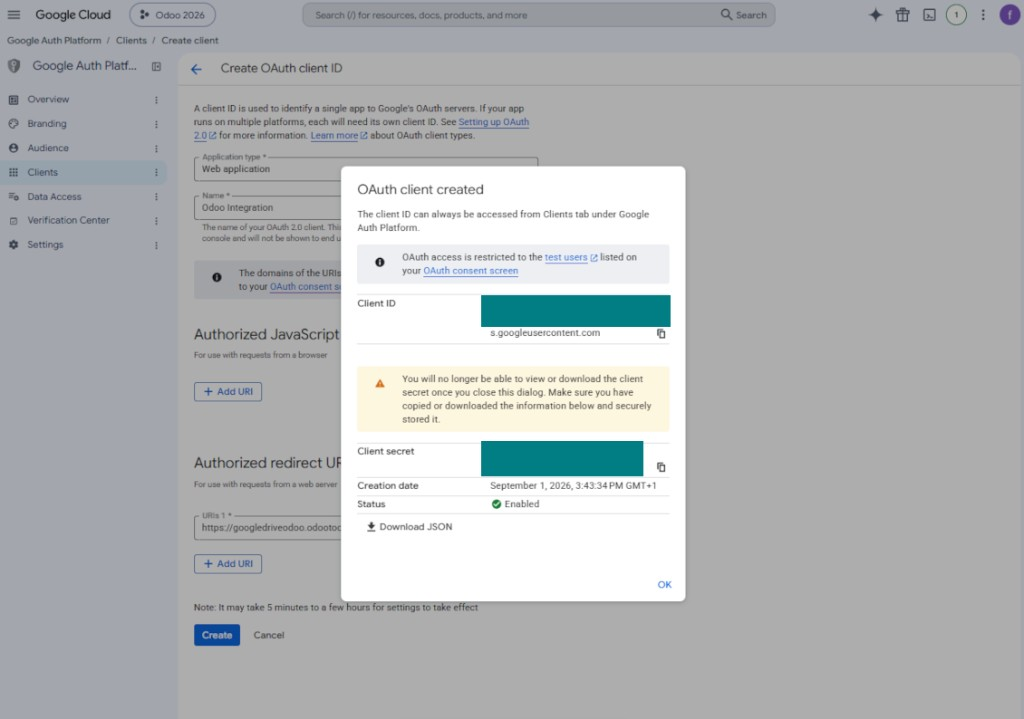This screenshot has height=719, width=1024.
Task: Click the blue Create button
Action: (217, 635)
